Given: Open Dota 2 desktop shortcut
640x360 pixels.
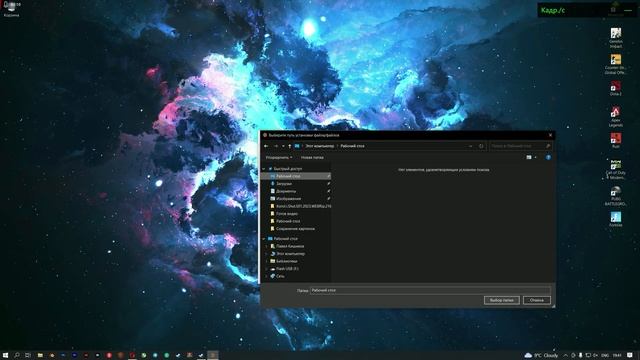Looking at the screenshot, I should coord(616,89).
